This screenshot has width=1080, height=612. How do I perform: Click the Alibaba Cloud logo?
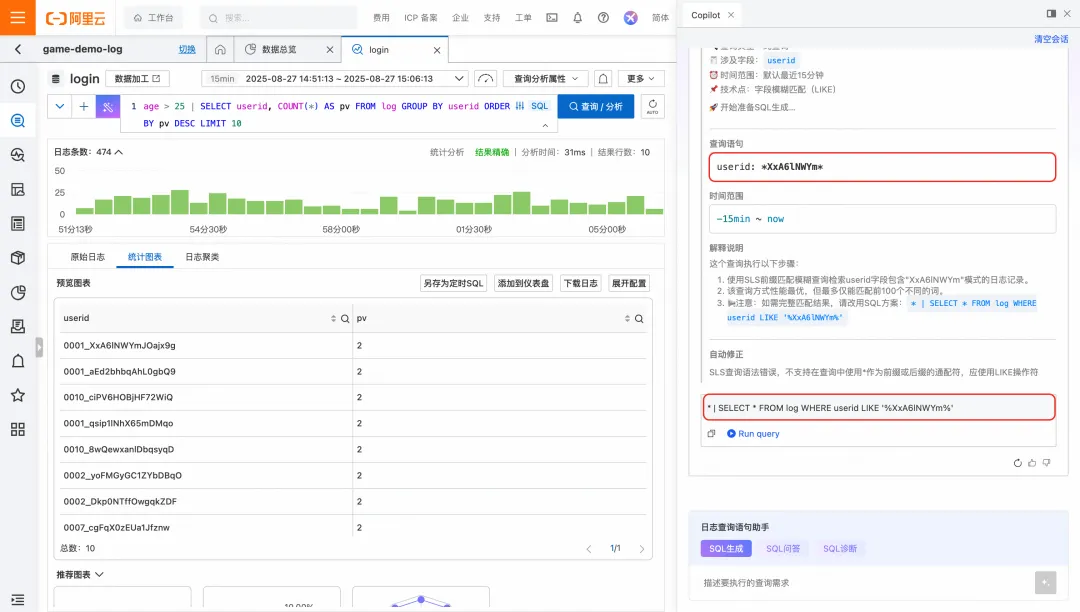click(76, 18)
